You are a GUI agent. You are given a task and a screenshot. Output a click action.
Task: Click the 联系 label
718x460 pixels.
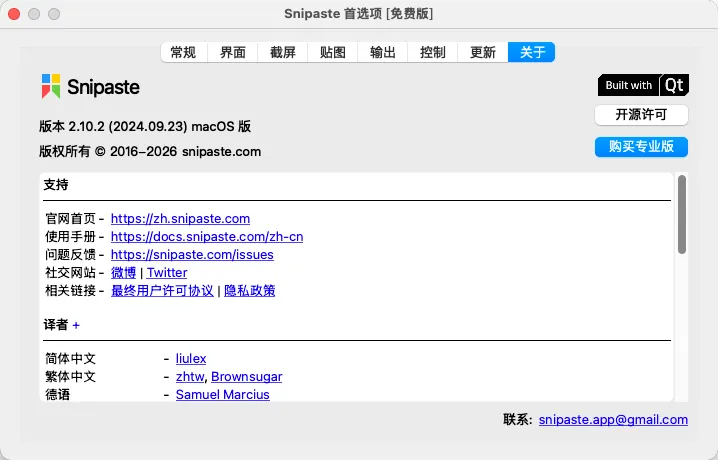pos(517,420)
